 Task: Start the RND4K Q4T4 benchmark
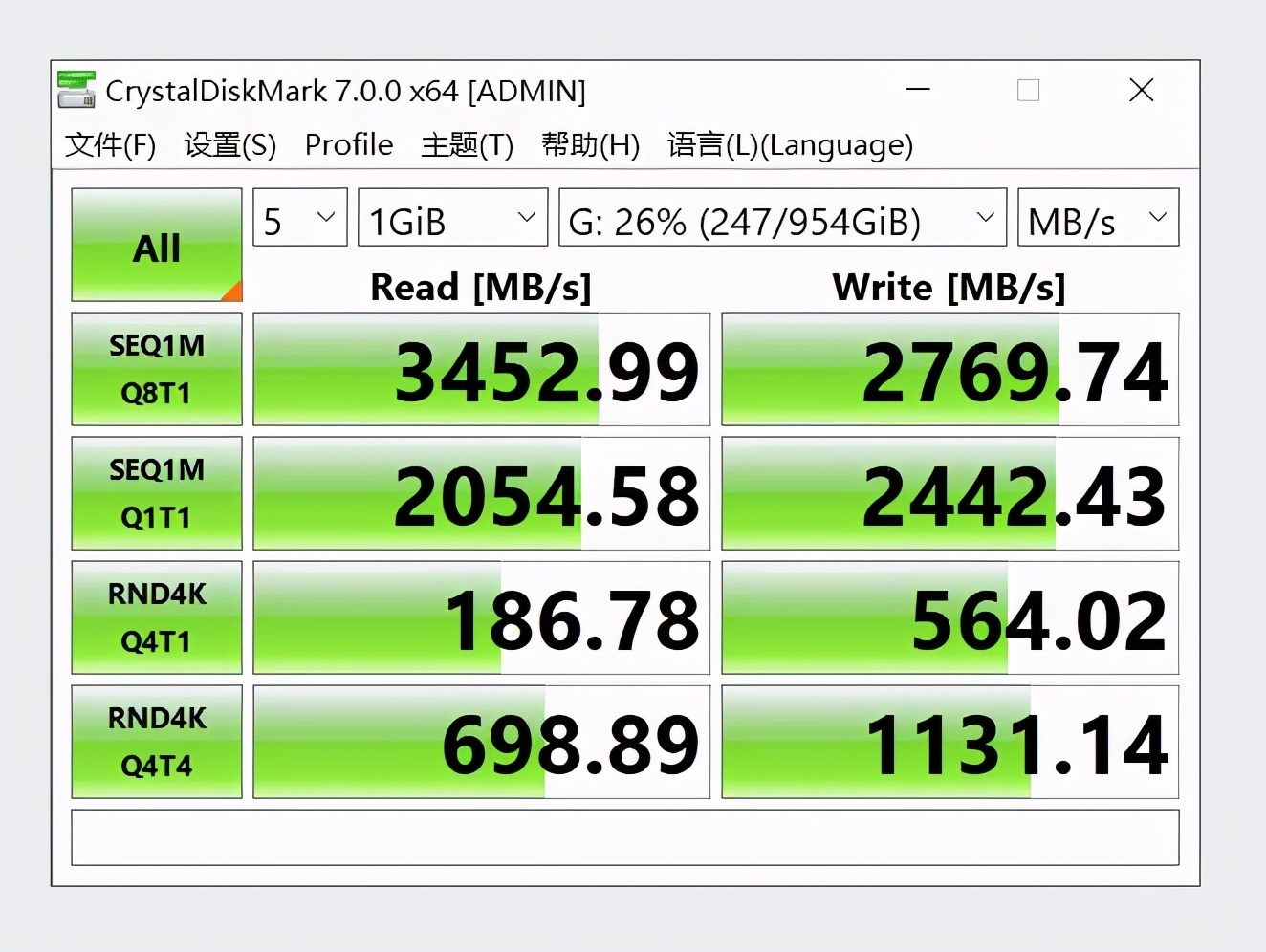(157, 742)
